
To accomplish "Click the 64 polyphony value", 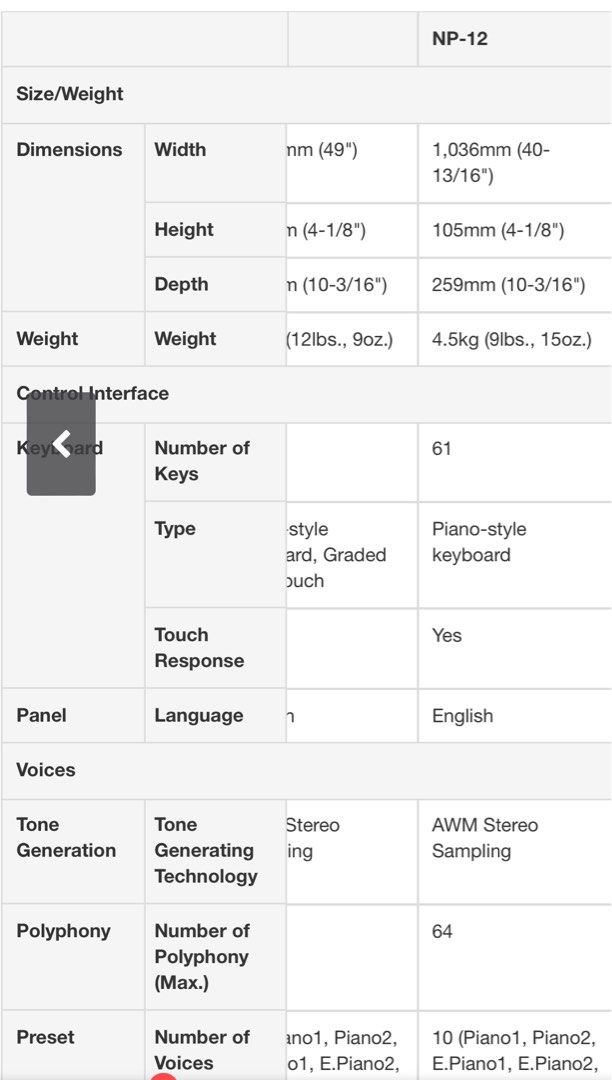I will tap(442, 932).
